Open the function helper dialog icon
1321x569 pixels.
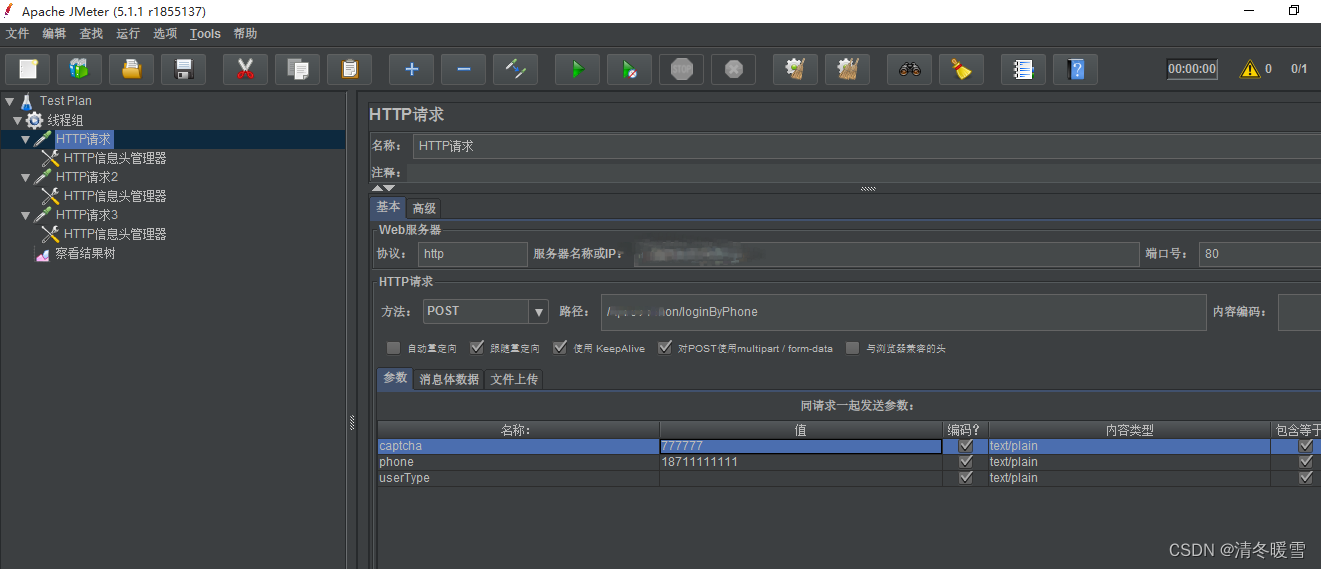coord(1023,69)
